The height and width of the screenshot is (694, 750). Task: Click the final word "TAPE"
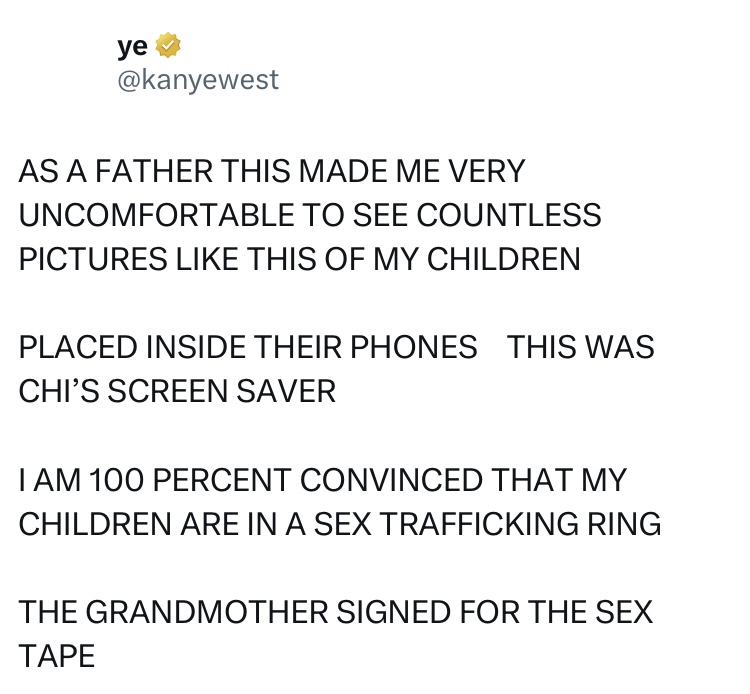coord(57,655)
